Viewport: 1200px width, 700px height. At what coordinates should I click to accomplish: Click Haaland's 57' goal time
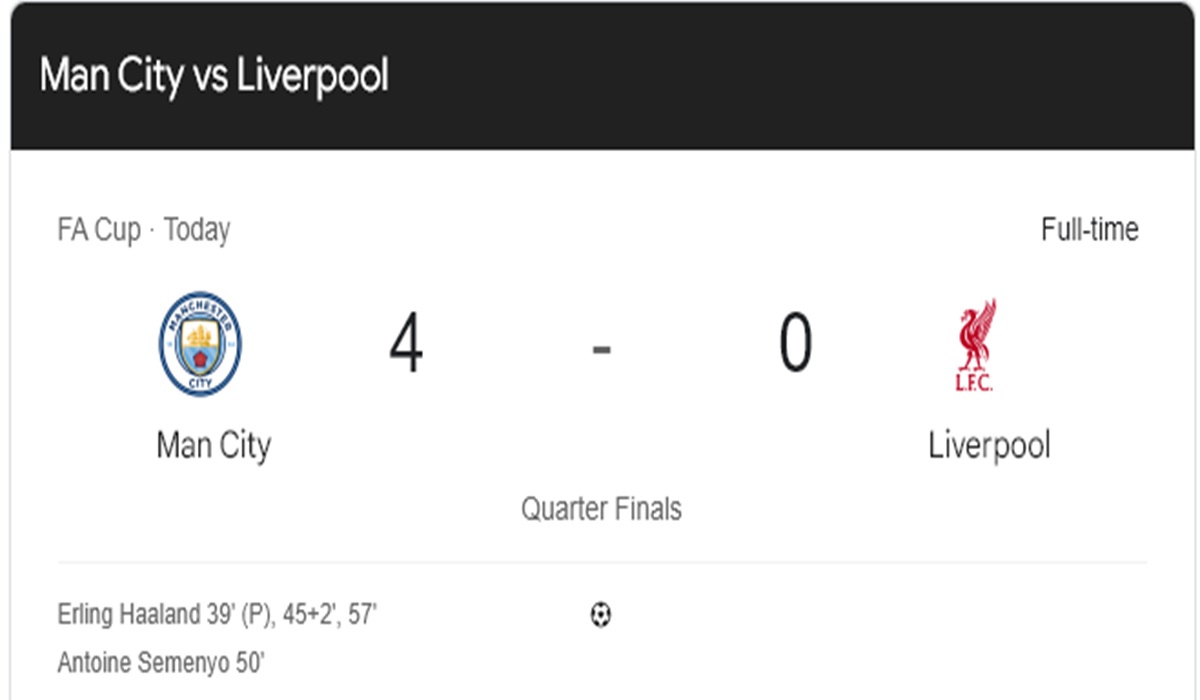(x=361, y=614)
